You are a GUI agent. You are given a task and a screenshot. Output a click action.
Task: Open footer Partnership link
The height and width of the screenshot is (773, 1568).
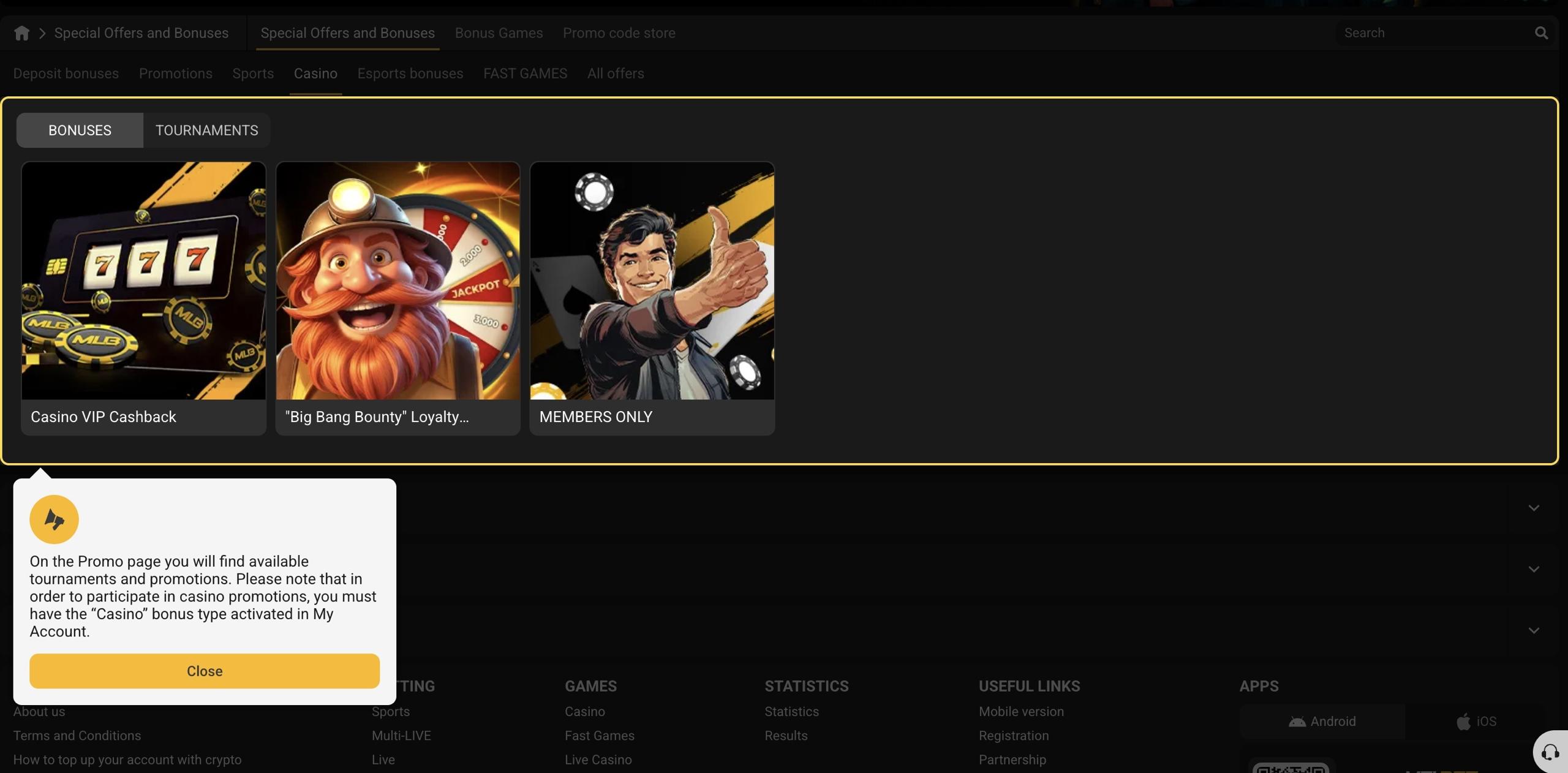click(1012, 760)
